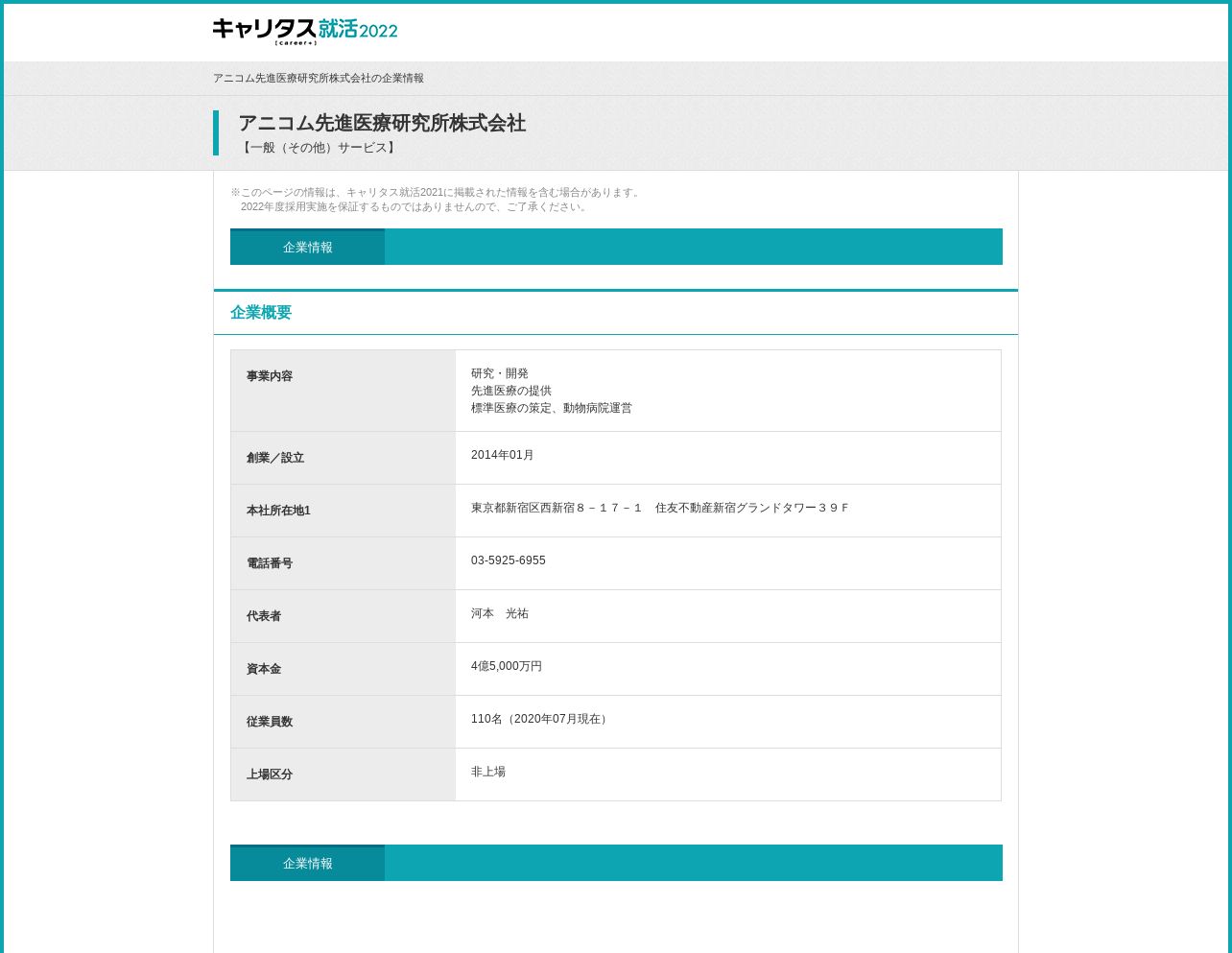1232x953 pixels.
Task: Click the 研究・開発 text
Action: pos(500,373)
